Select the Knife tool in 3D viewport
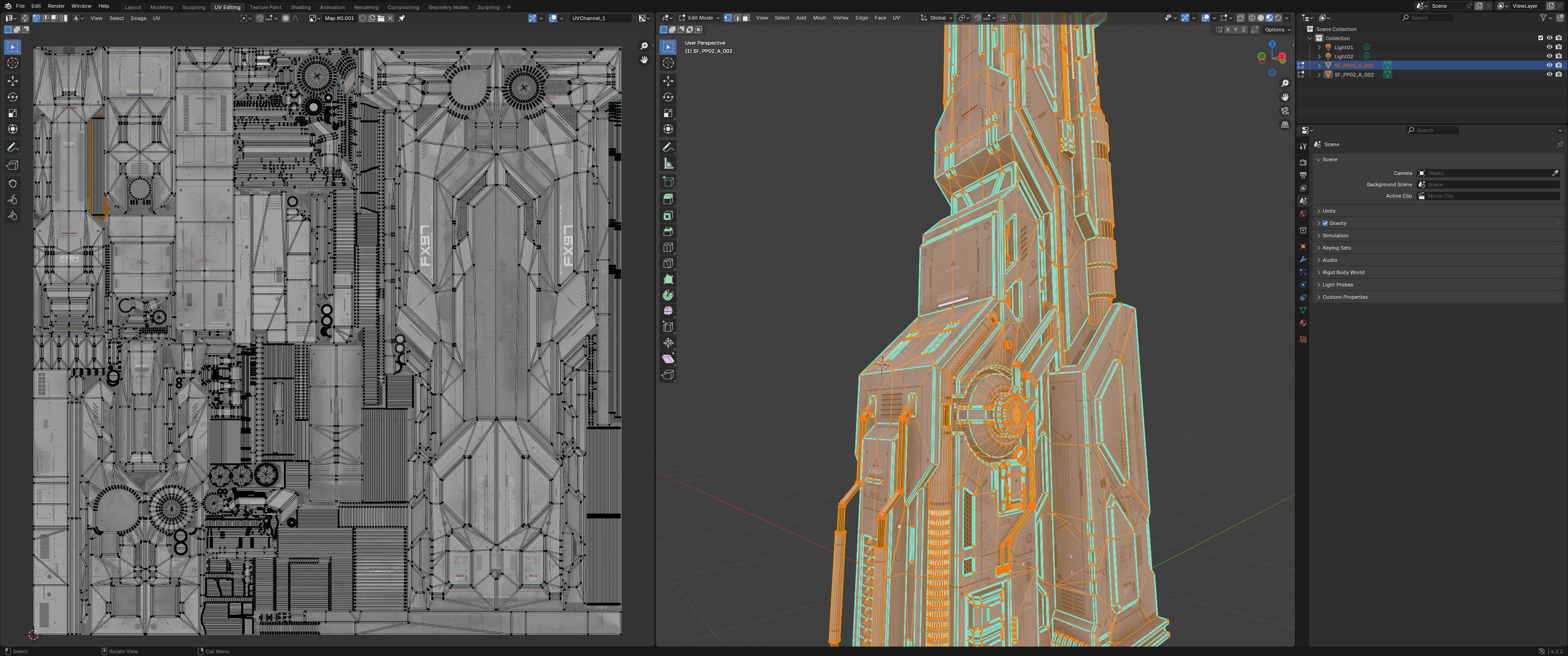This screenshot has height=656, width=1568. point(668,263)
